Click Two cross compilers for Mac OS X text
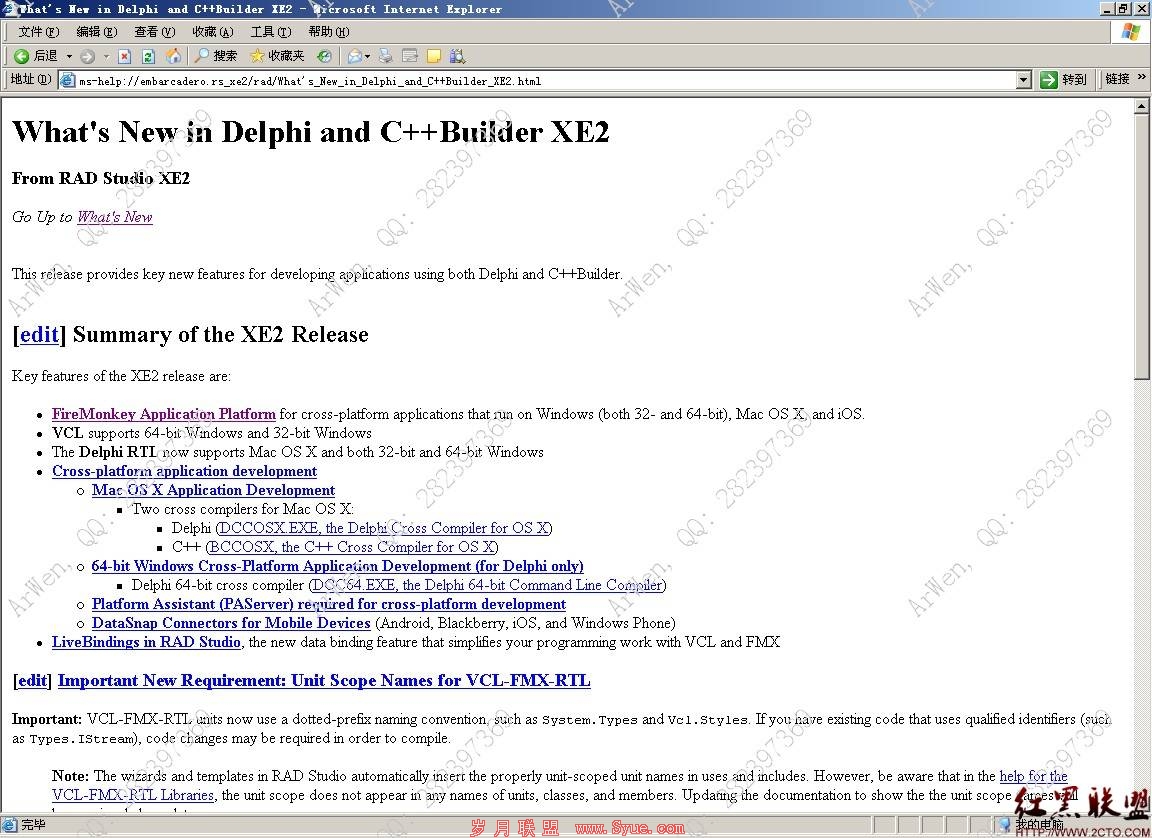 point(243,509)
